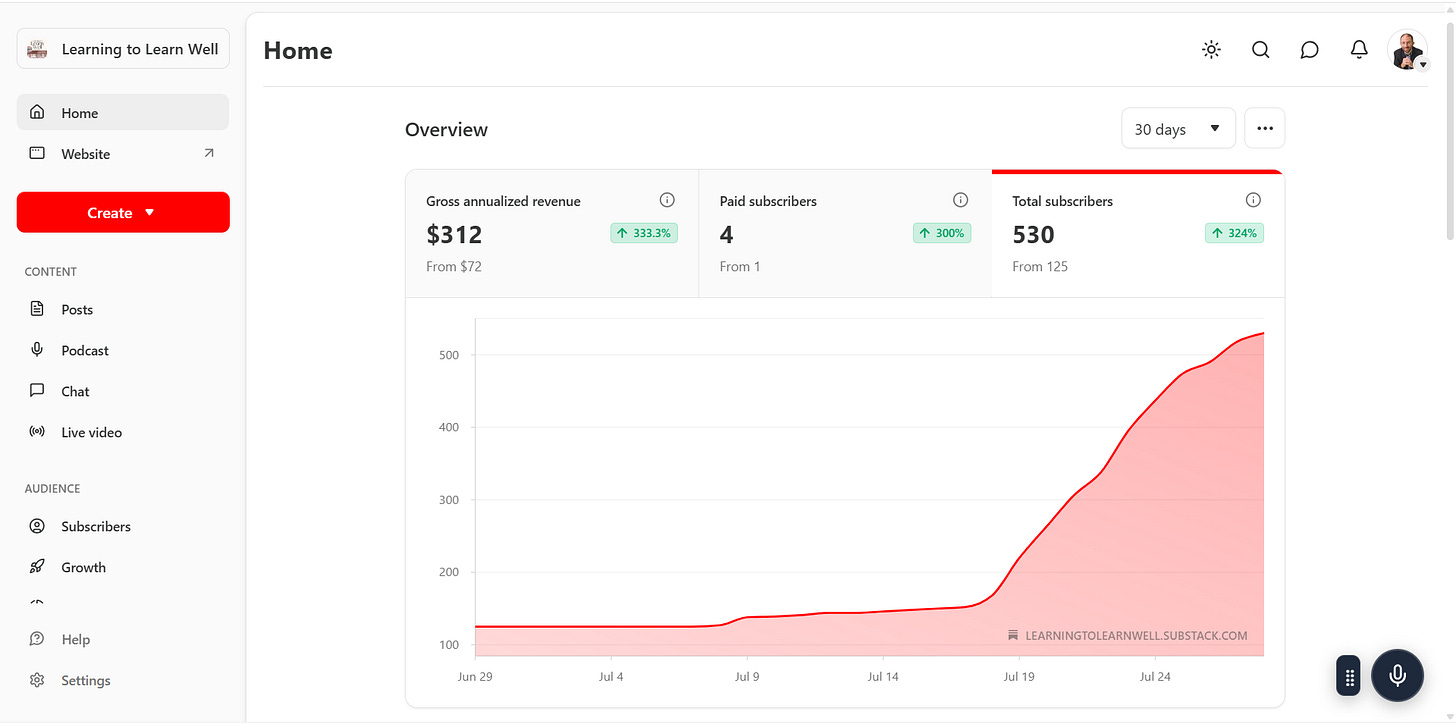Screen dimensions: 1456x723
Task: Select the Total subscribers tab
Action: coord(1138,234)
